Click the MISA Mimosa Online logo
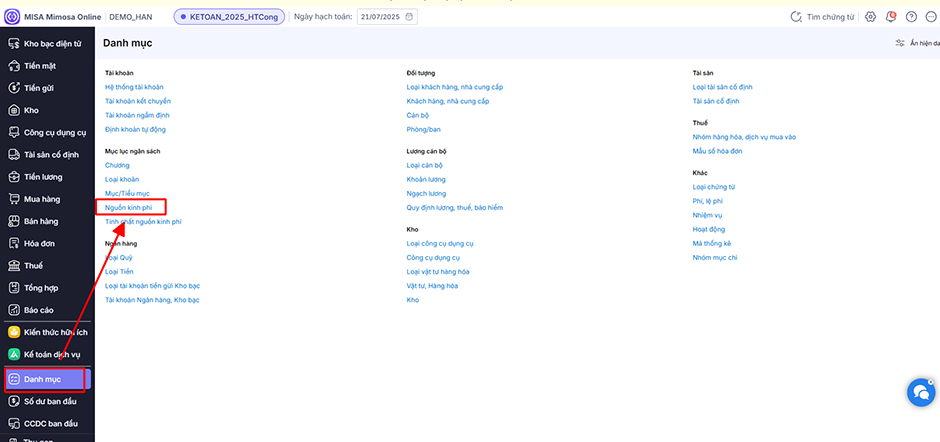 point(12,17)
